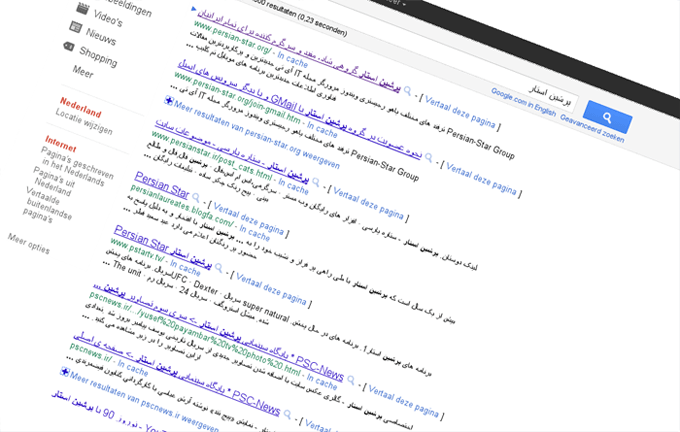The image size is (680, 432).
Task: Open In cache for www.pstartv.tv/
Action: pyautogui.click(x=185, y=268)
